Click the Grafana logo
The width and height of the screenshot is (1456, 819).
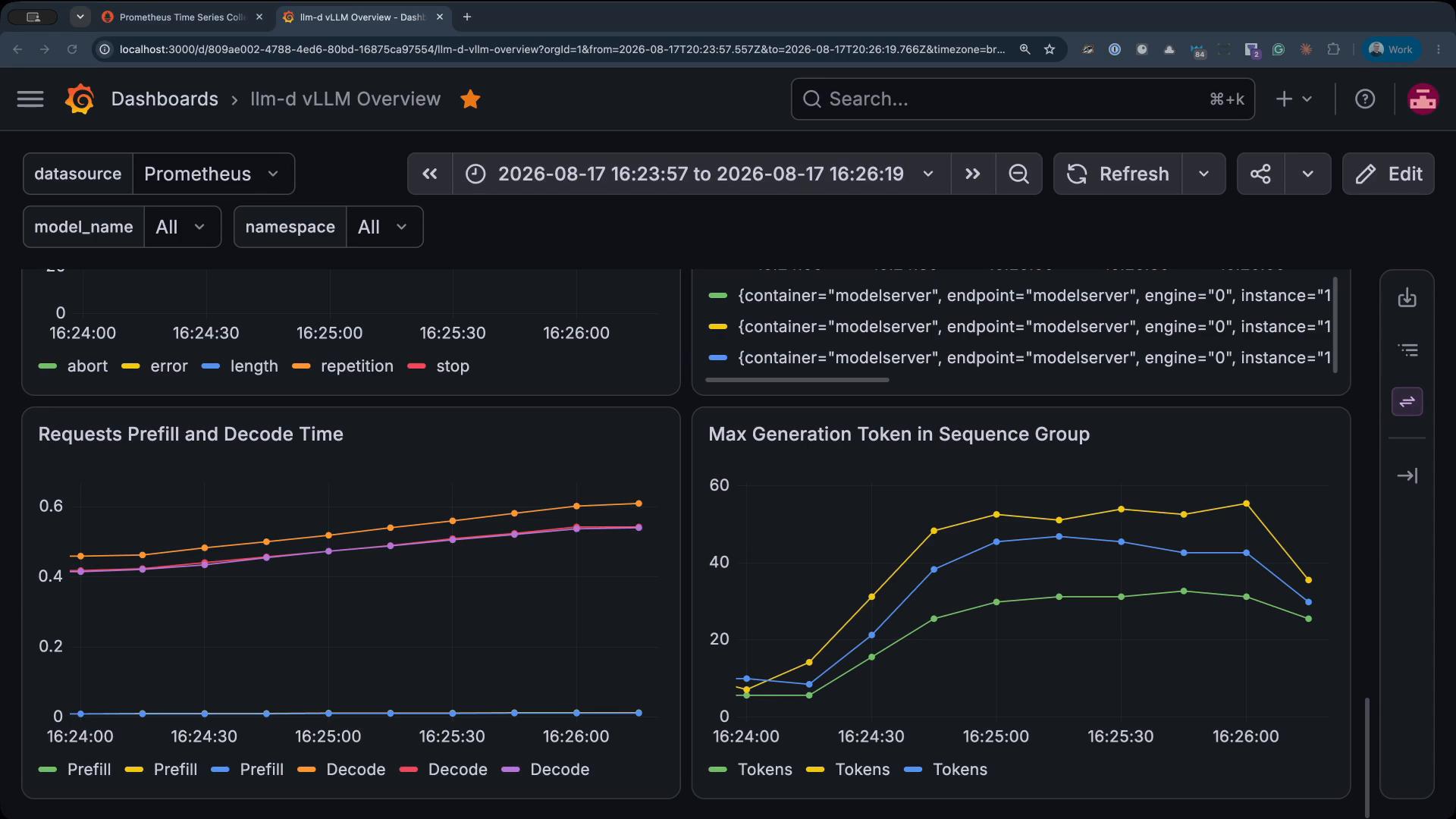(x=80, y=99)
